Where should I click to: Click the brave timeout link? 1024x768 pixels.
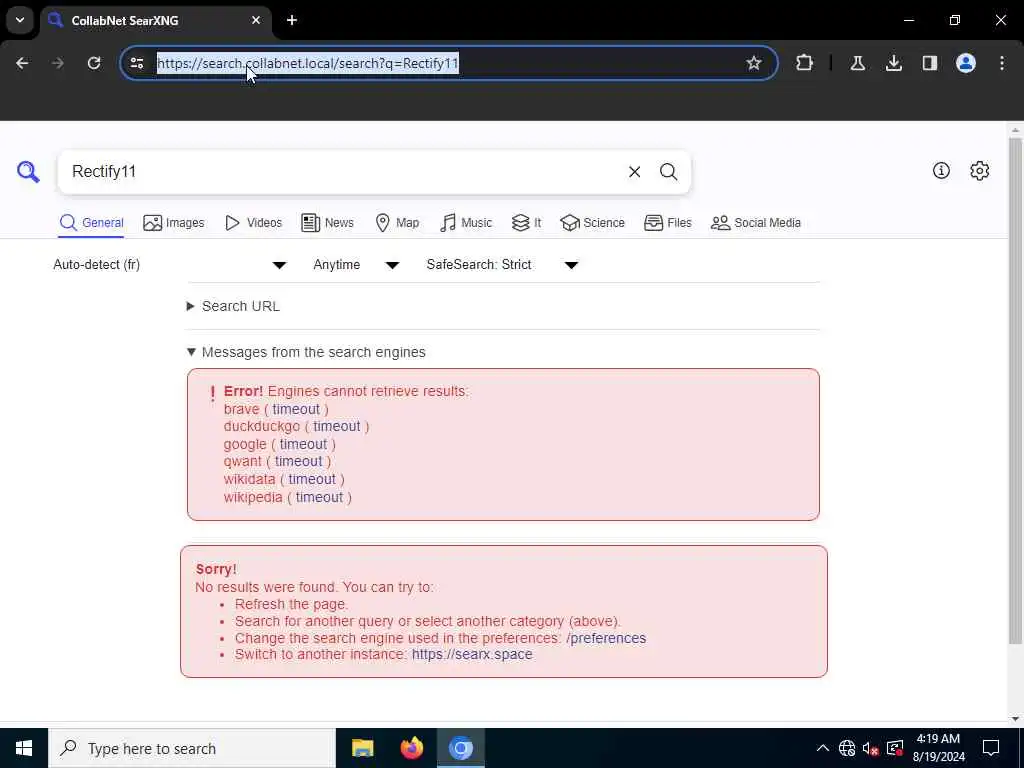point(296,409)
